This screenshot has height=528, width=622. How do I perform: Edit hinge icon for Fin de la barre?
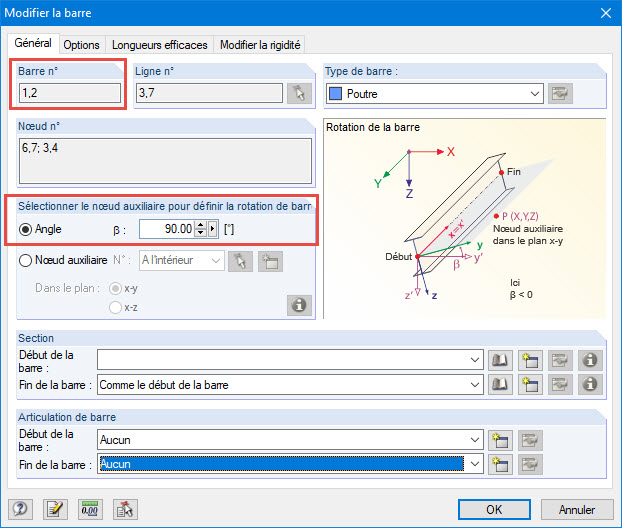click(530, 465)
